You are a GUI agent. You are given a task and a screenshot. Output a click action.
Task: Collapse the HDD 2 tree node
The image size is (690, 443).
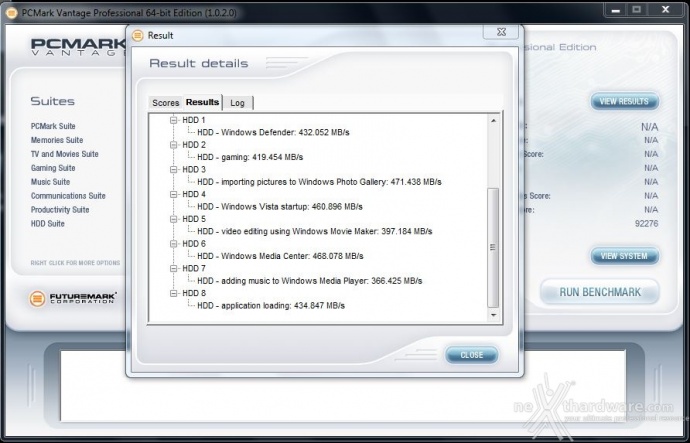point(173,145)
